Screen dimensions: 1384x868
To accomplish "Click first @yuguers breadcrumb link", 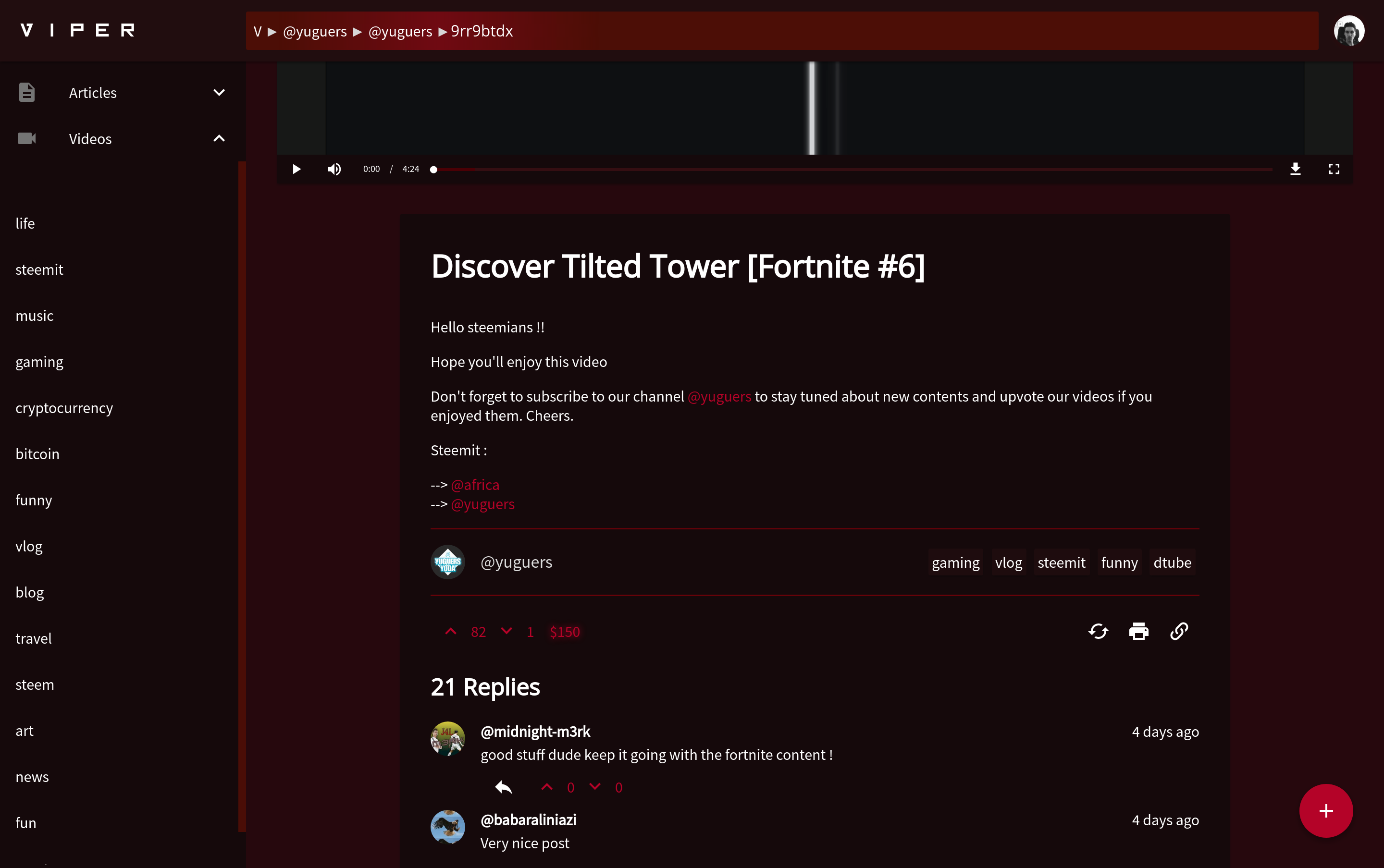I will click(x=315, y=31).
